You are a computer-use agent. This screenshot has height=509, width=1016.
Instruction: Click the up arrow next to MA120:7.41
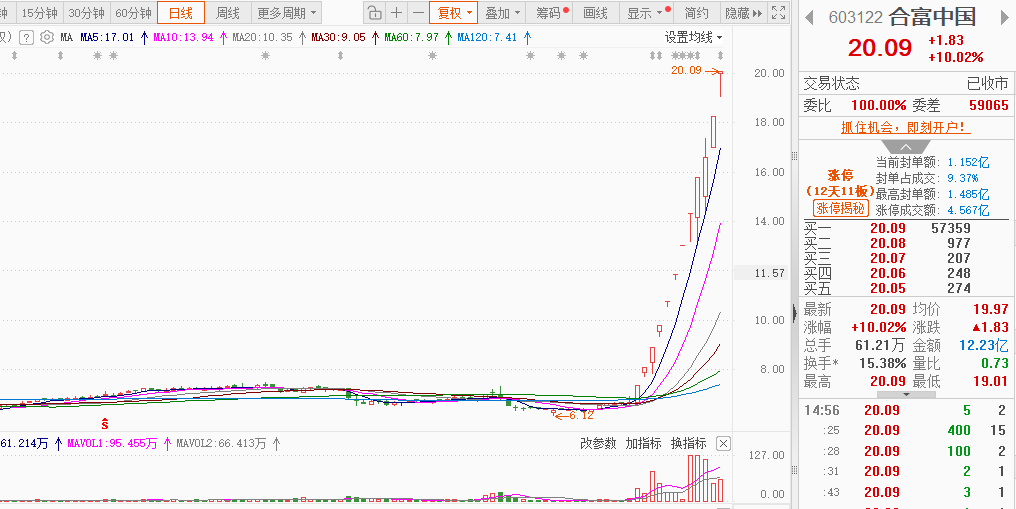527,38
